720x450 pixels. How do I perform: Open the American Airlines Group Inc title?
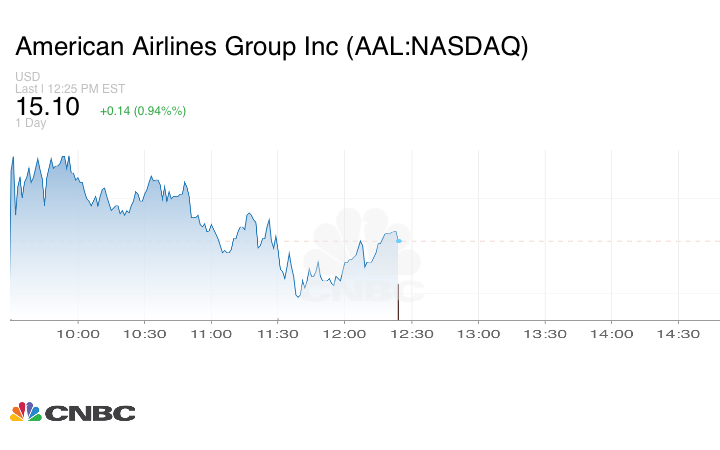(x=272, y=47)
